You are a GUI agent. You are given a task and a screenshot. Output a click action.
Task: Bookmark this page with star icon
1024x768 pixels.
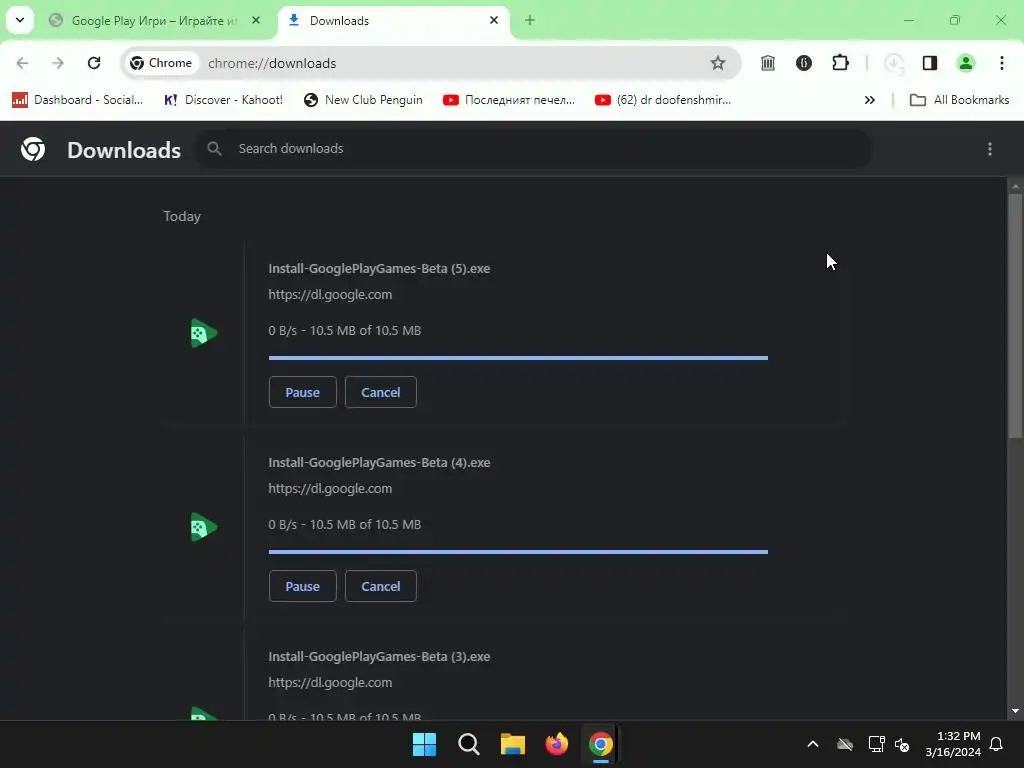click(x=718, y=63)
